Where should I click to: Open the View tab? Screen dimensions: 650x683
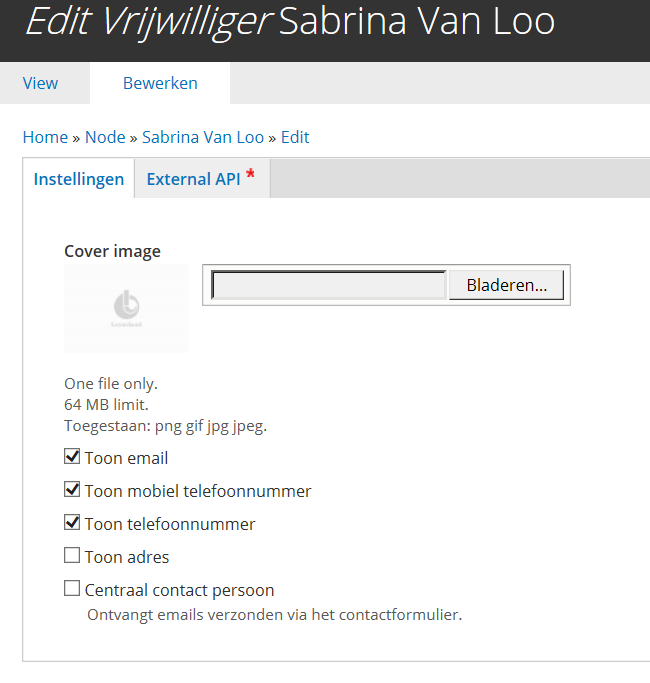(41, 83)
